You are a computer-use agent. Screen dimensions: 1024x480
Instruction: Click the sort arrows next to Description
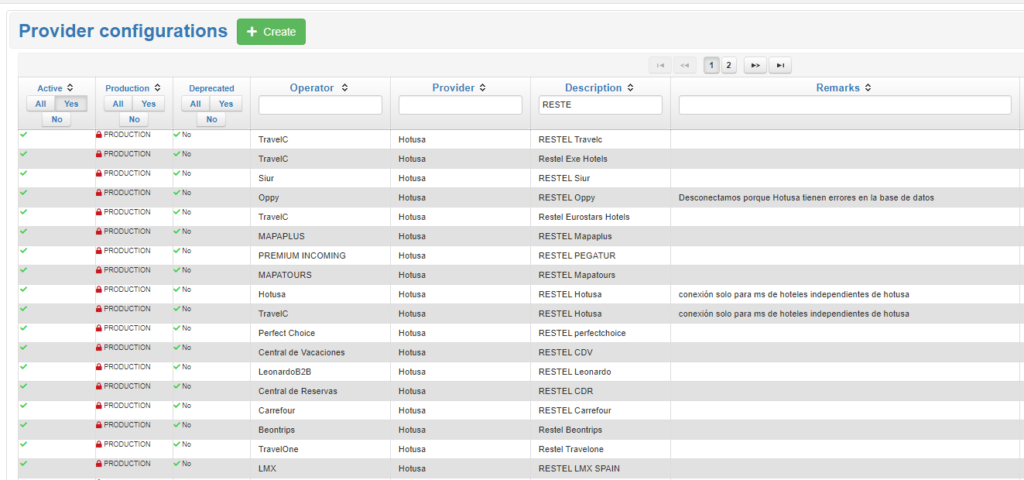[627, 88]
